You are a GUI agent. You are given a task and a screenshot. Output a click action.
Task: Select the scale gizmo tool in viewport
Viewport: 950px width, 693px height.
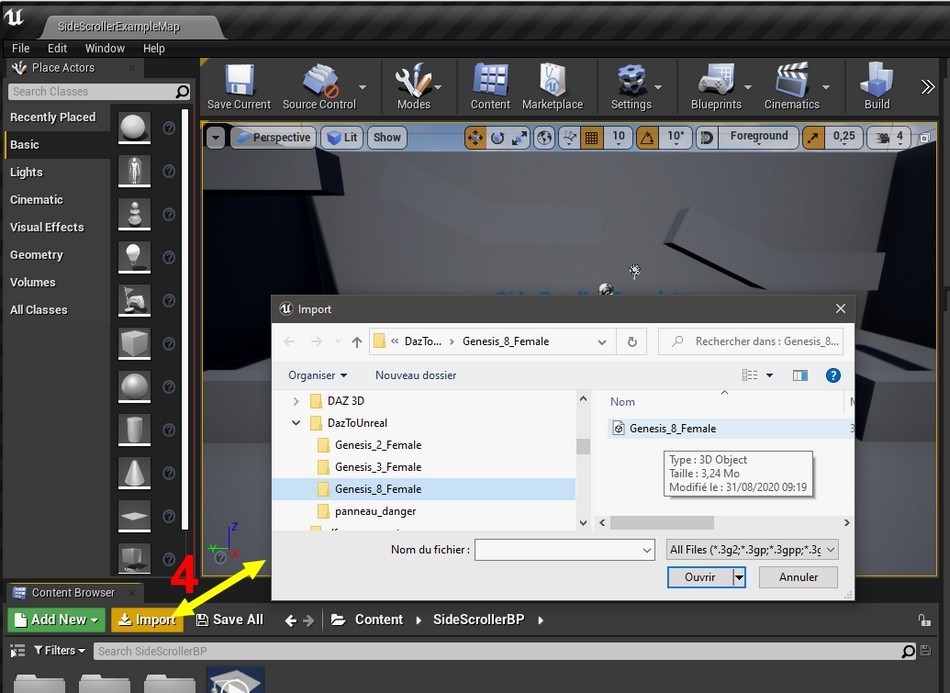[519, 138]
